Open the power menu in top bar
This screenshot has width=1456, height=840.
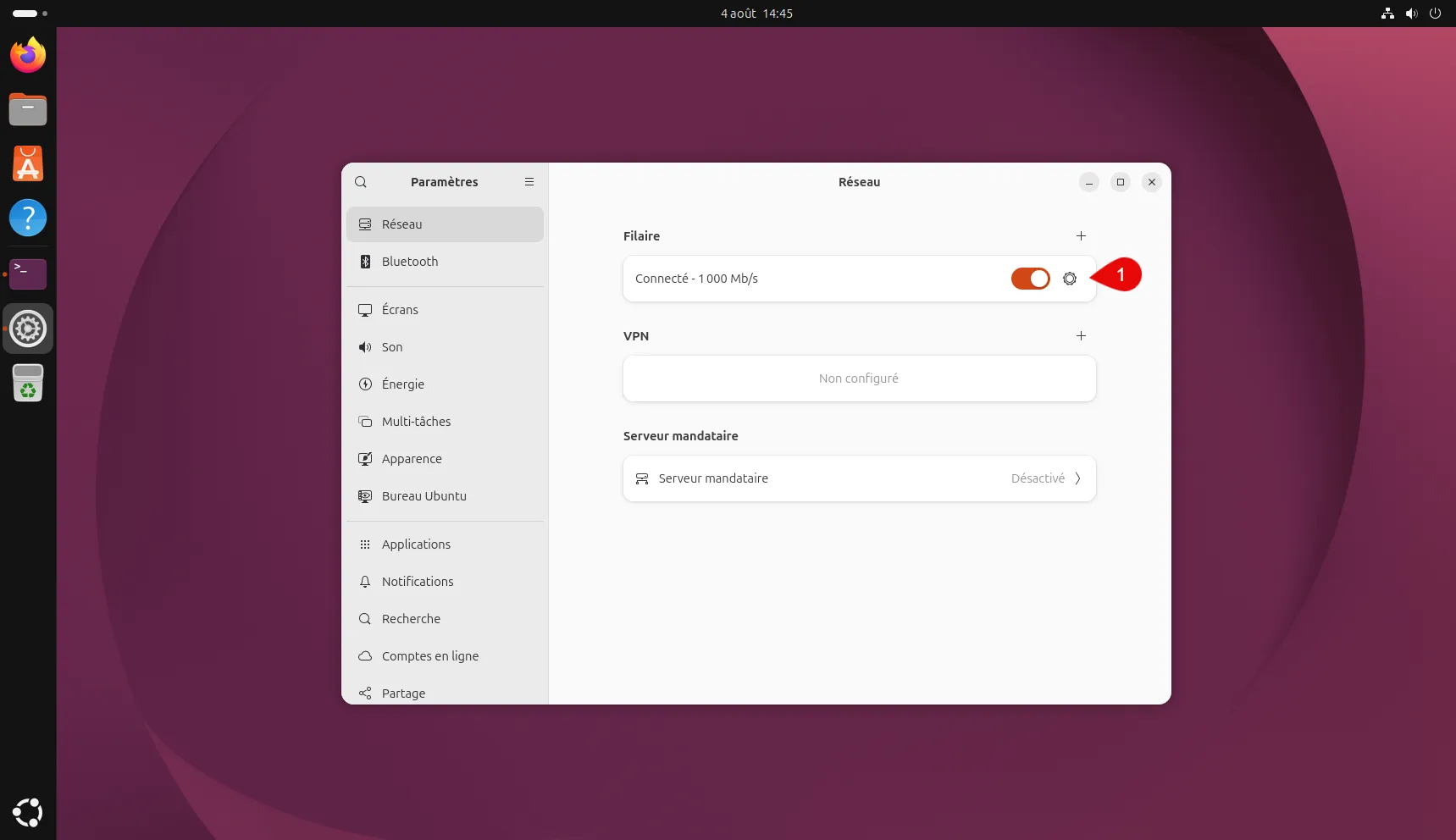pyautogui.click(x=1435, y=14)
